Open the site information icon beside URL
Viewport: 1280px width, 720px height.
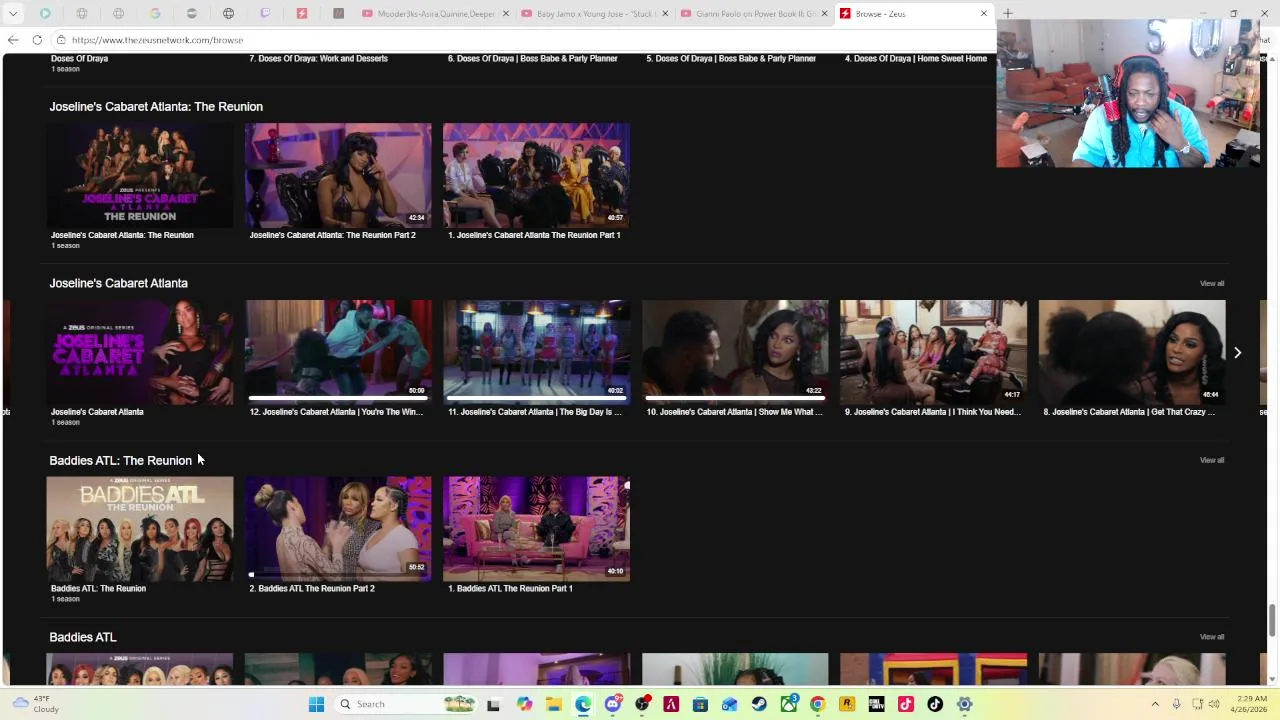tap(61, 40)
